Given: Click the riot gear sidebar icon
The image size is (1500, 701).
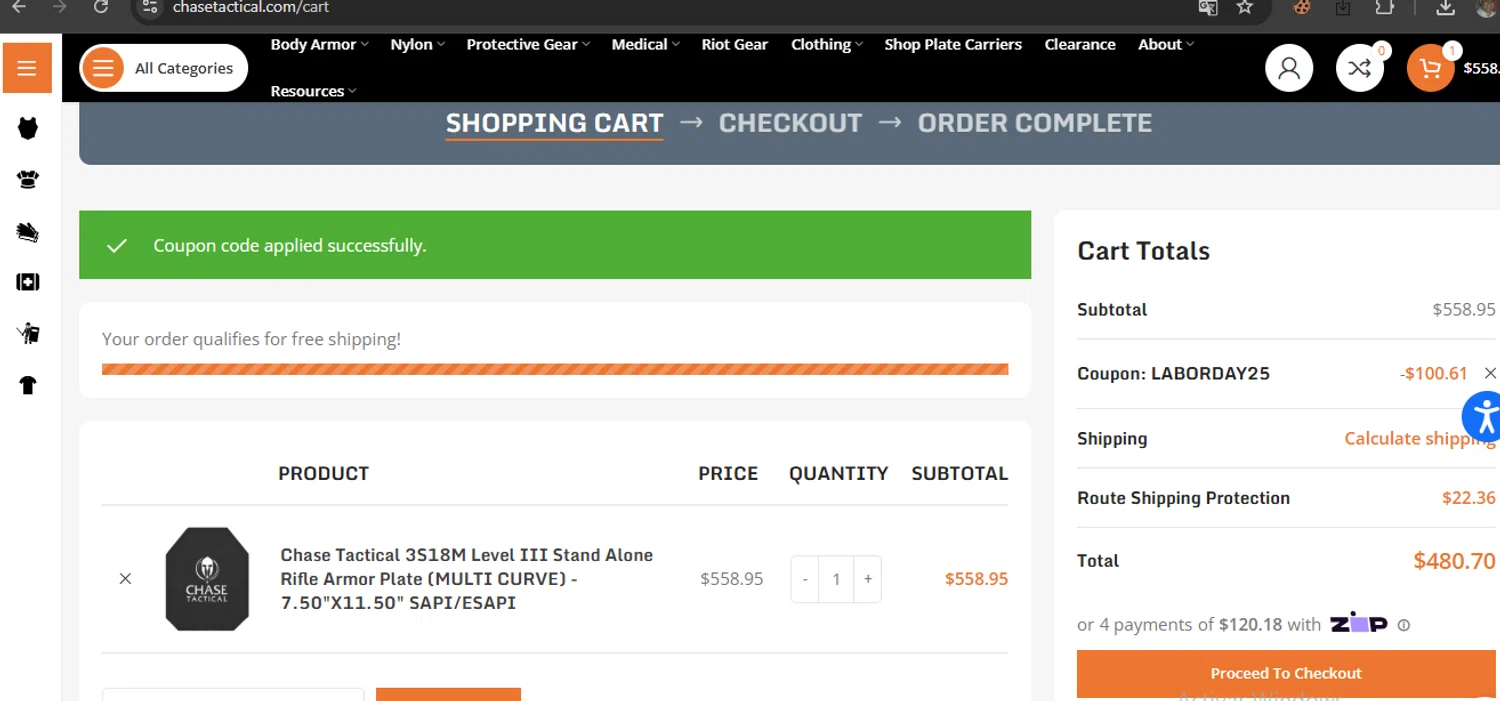Looking at the screenshot, I should click(28, 334).
